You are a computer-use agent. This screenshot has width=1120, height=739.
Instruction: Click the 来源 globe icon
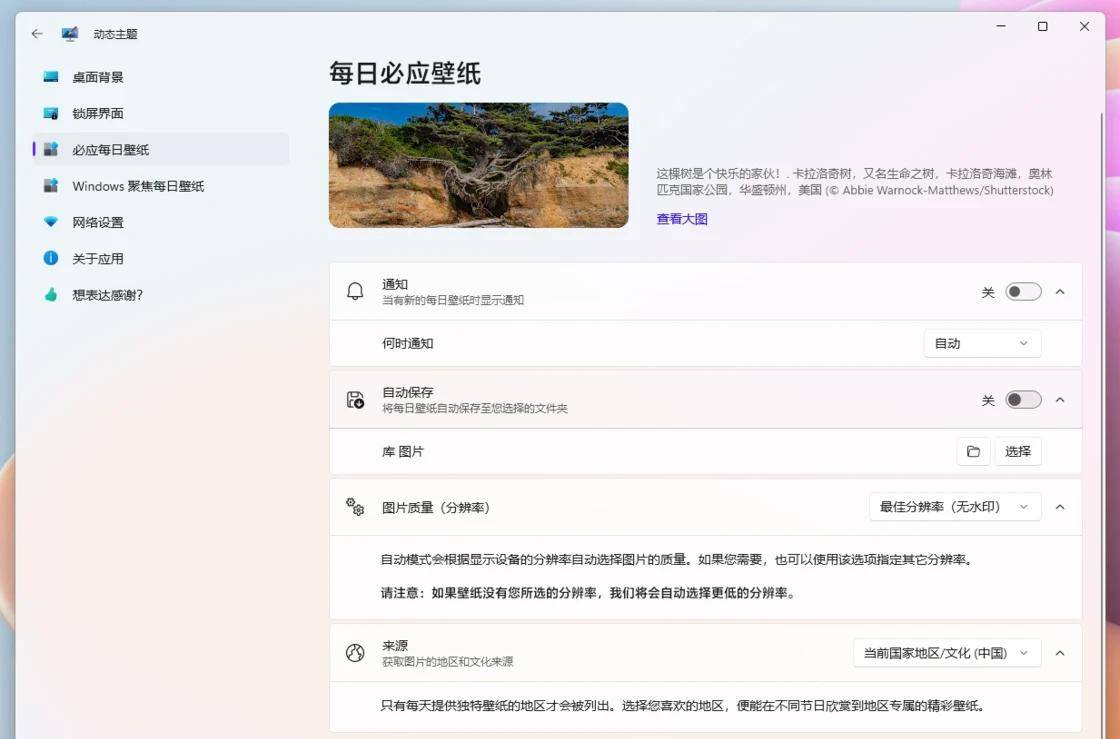(355, 652)
